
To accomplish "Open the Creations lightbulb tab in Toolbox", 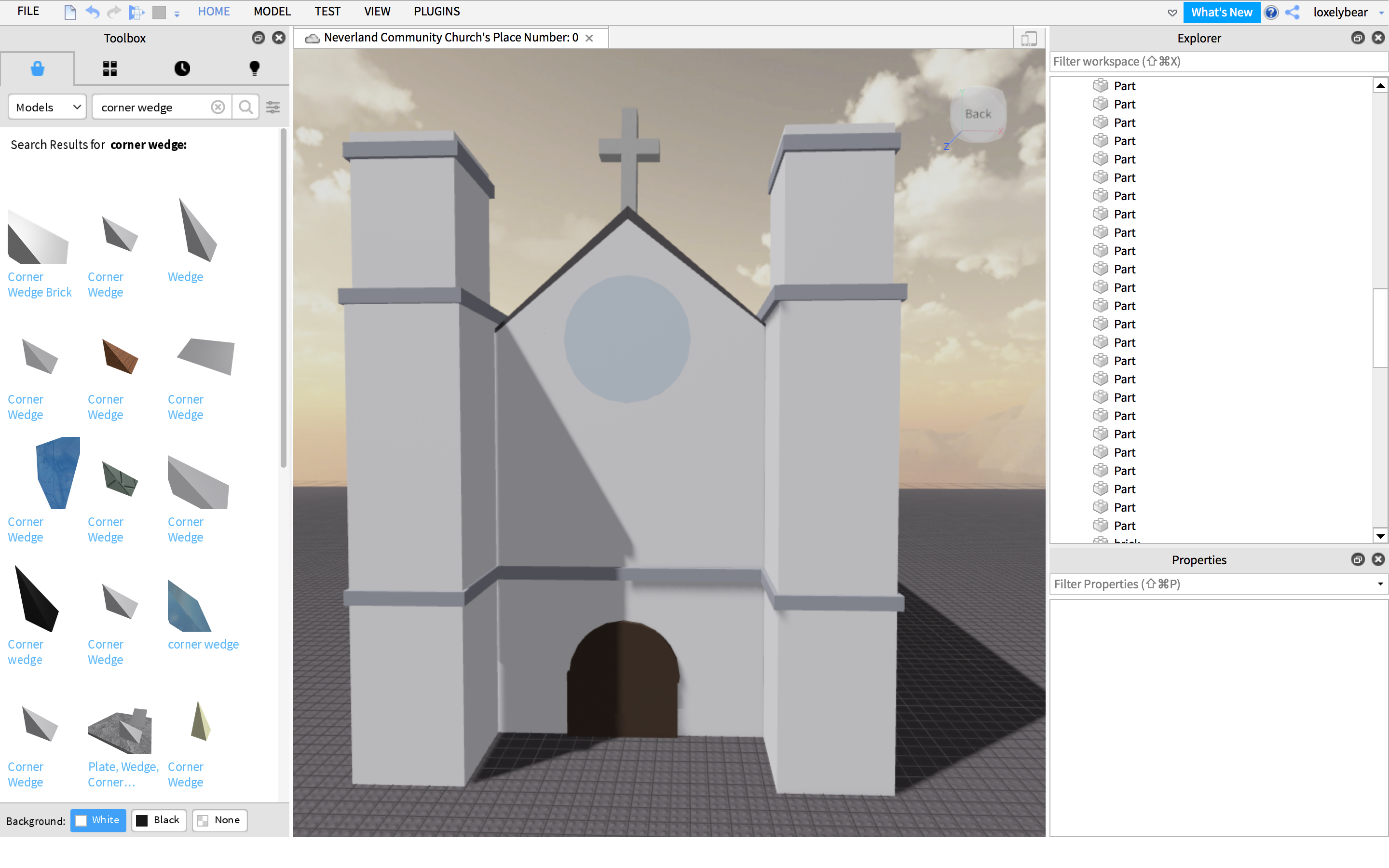I will (x=254, y=68).
